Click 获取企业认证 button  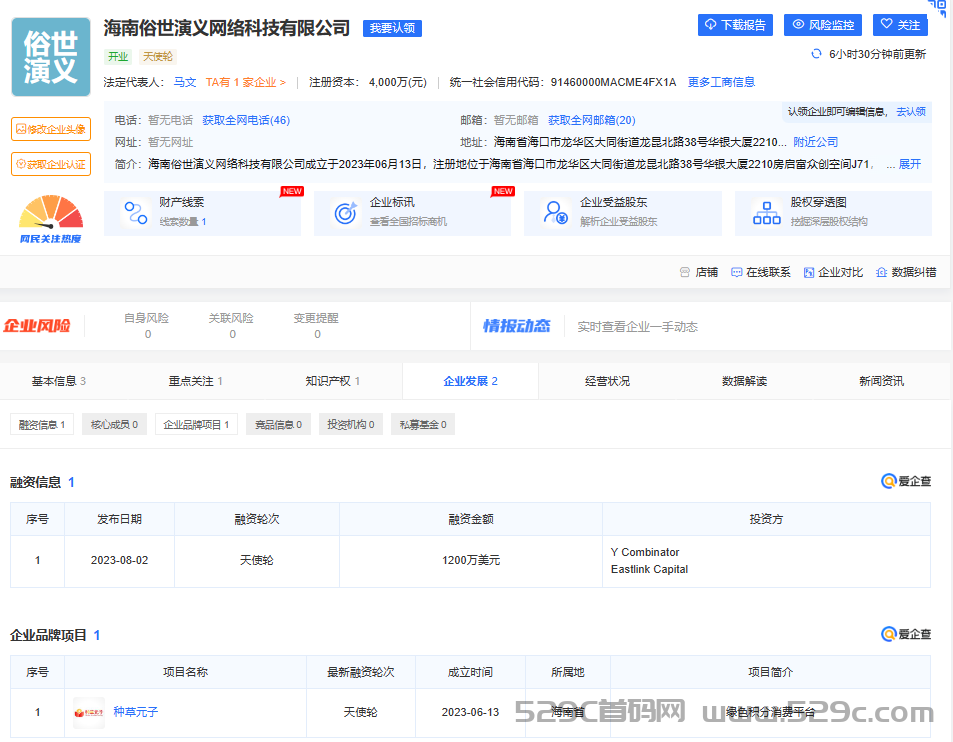click(51, 164)
